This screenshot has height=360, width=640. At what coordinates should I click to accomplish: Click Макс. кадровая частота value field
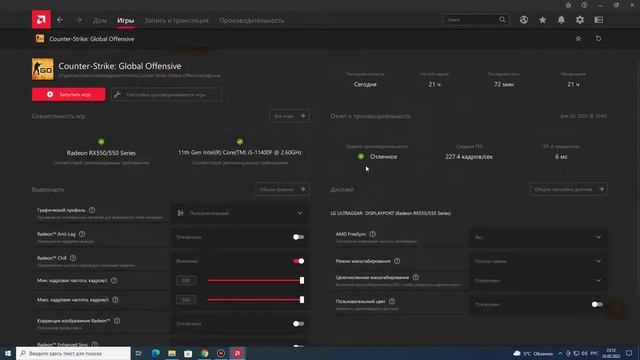click(186, 300)
